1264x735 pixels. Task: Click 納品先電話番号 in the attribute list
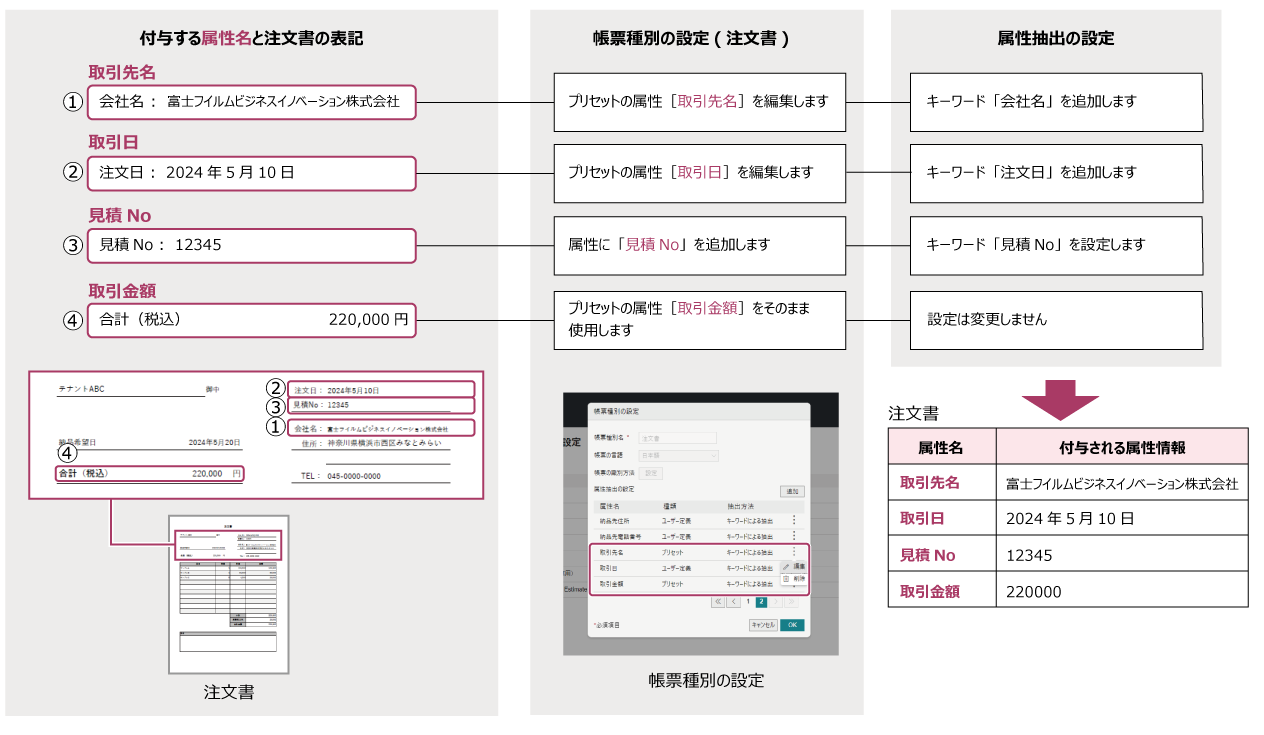[x=620, y=537]
